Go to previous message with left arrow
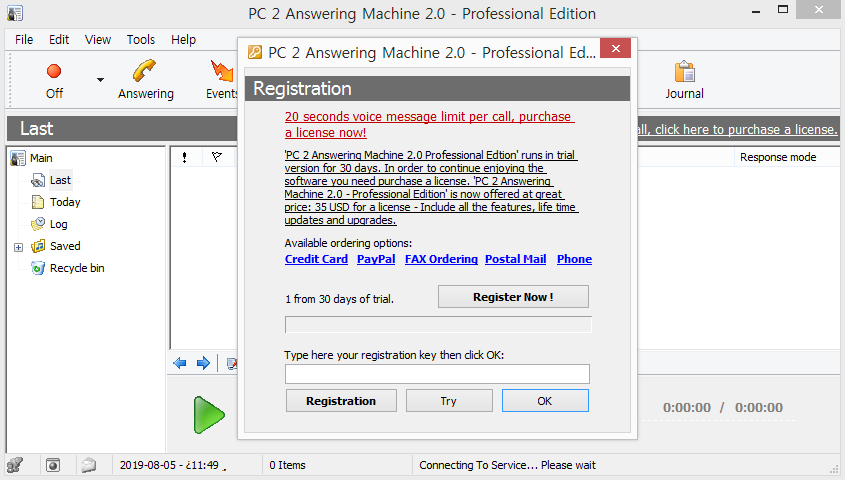 click(x=180, y=363)
